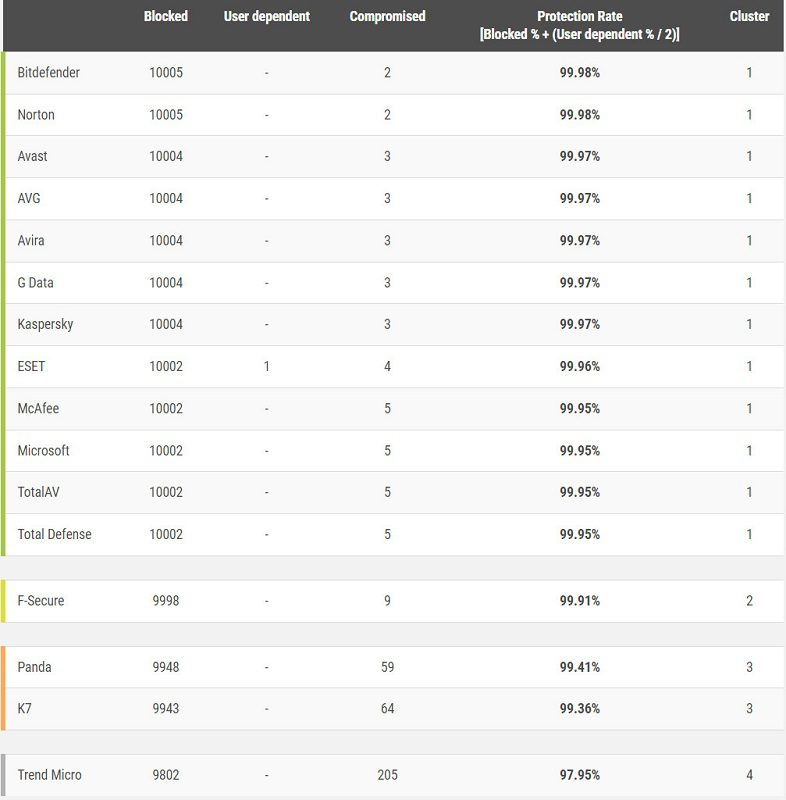Click the F-Secure vendor name

[x=41, y=601]
